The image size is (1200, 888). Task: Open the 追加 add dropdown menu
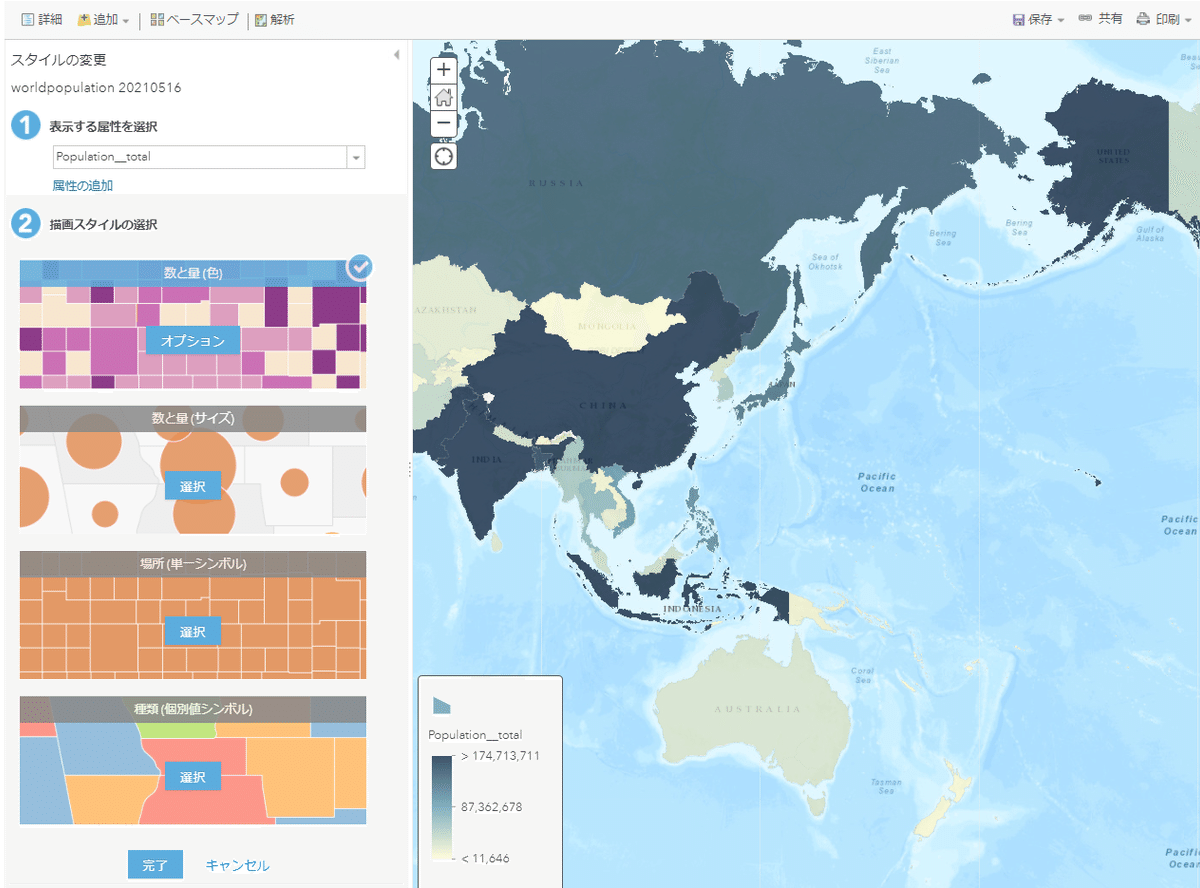[103, 19]
